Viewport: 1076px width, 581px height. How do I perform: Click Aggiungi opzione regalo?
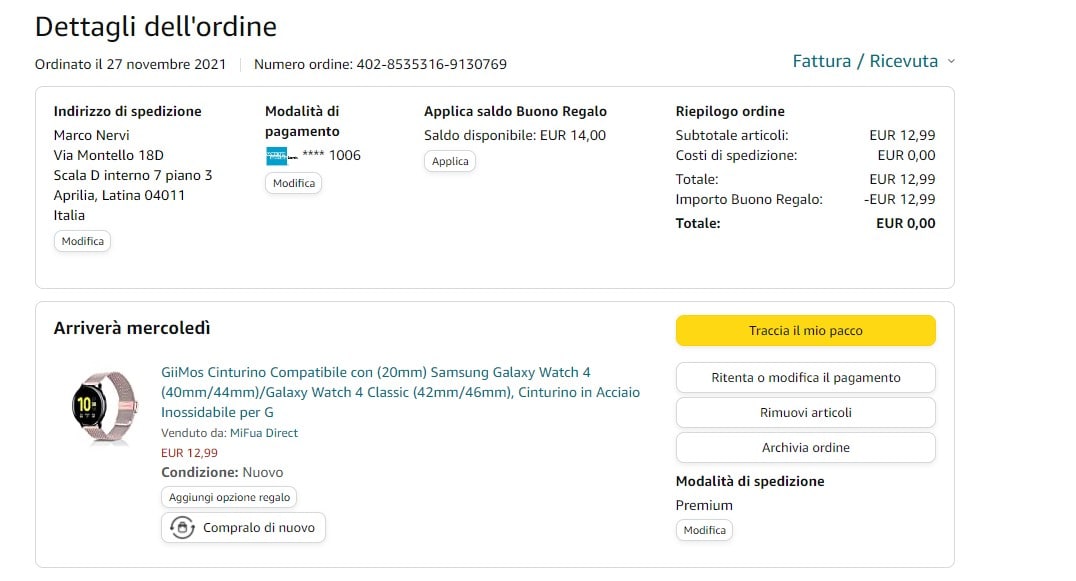point(229,497)
